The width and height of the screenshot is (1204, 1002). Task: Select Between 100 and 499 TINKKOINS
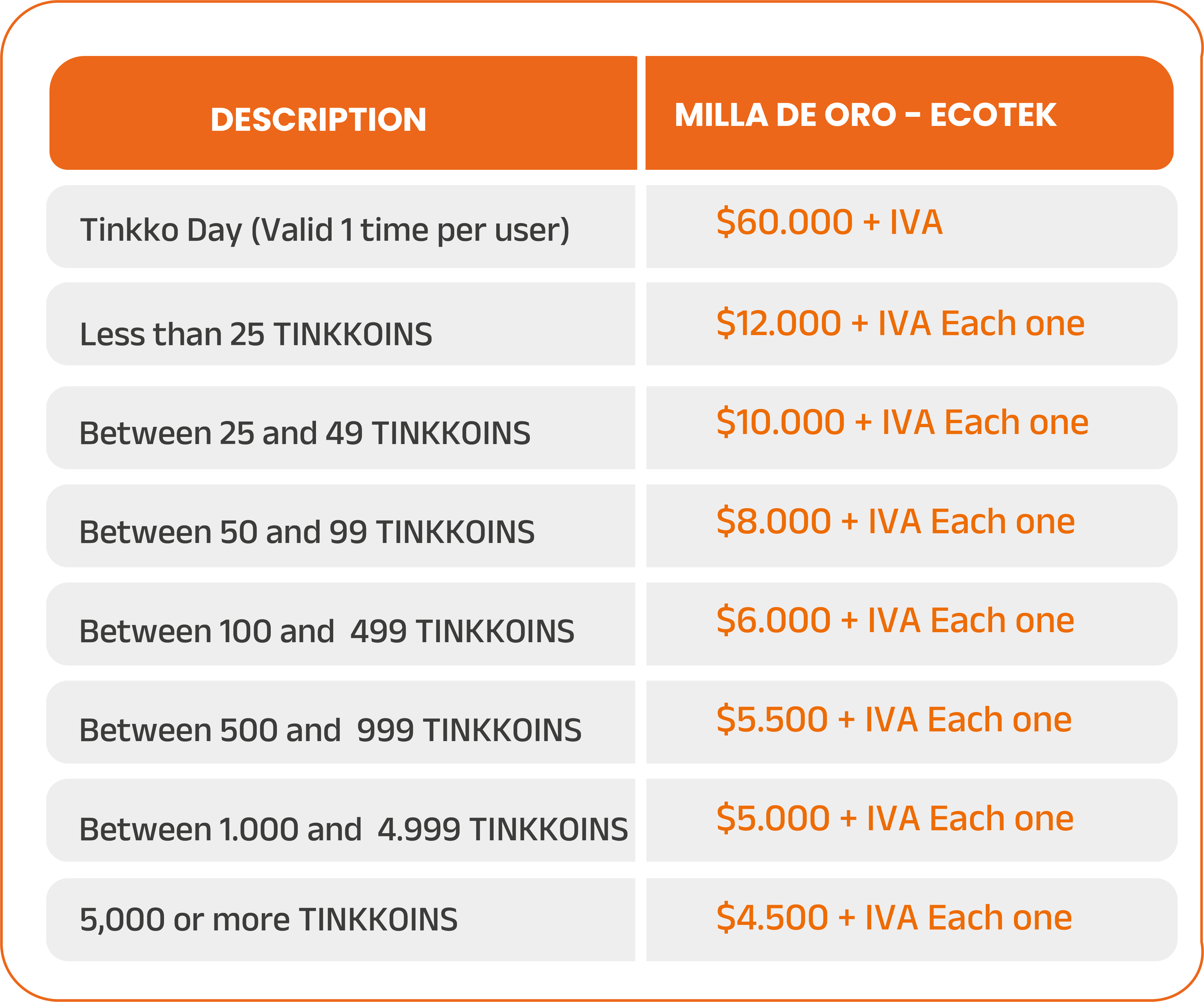(x=326, y=631)
